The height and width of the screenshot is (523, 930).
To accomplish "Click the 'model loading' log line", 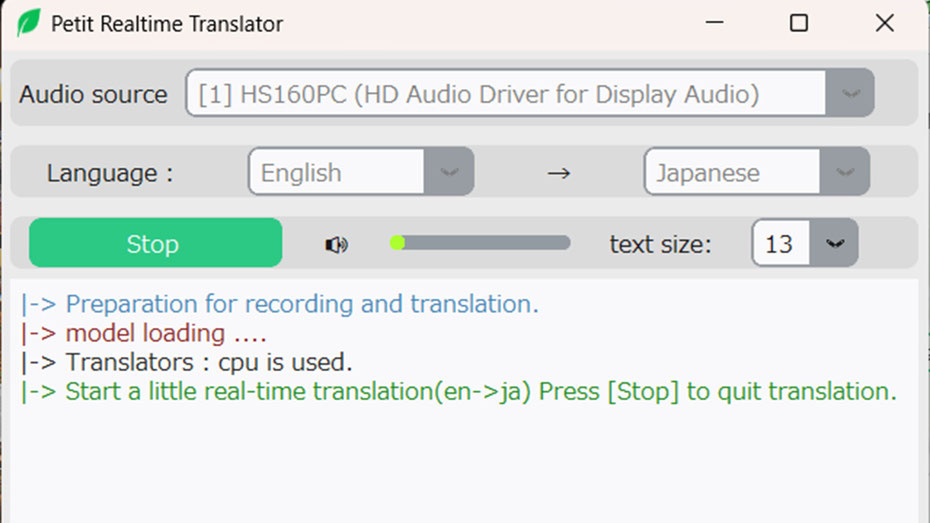I will 144,333.
